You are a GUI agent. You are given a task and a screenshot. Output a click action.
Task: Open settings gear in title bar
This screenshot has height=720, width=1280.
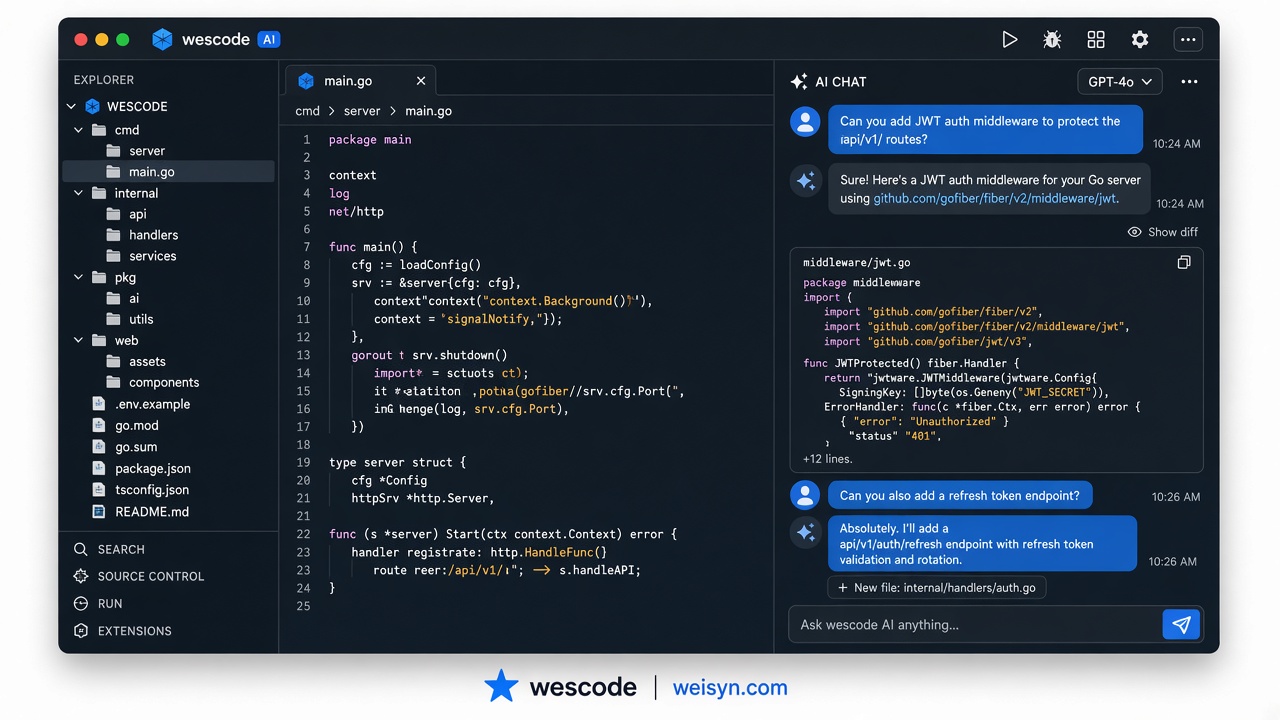pyautogui.click(x=1140, y=40)
